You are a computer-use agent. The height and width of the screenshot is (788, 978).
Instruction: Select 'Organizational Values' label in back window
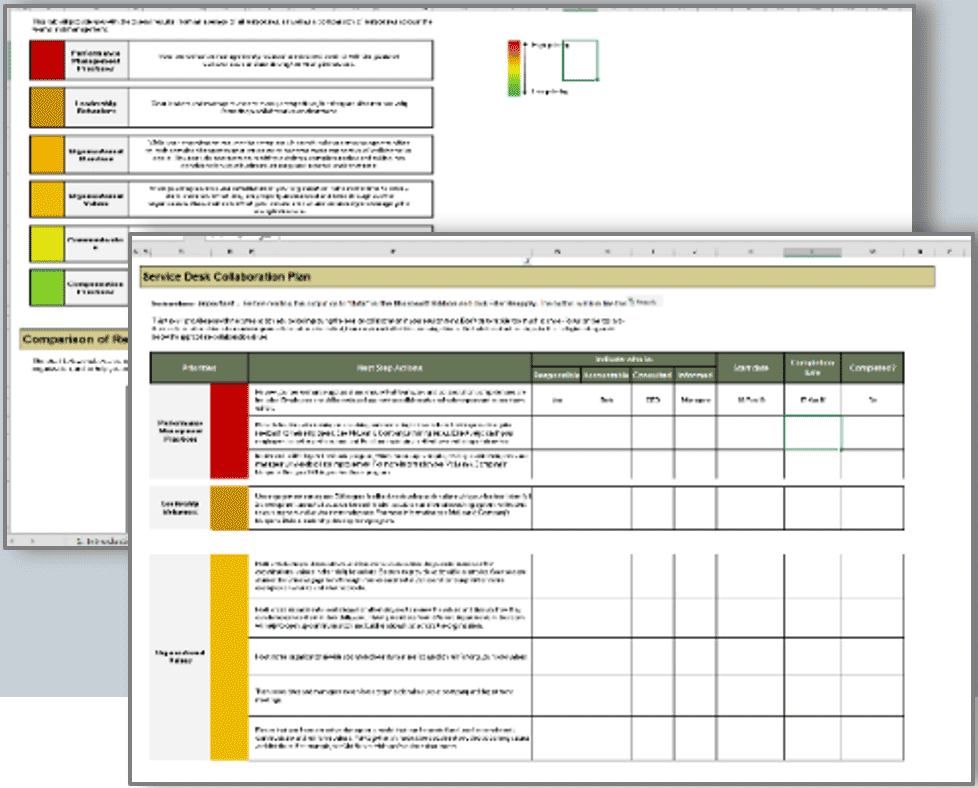click(x=96, y=200)
